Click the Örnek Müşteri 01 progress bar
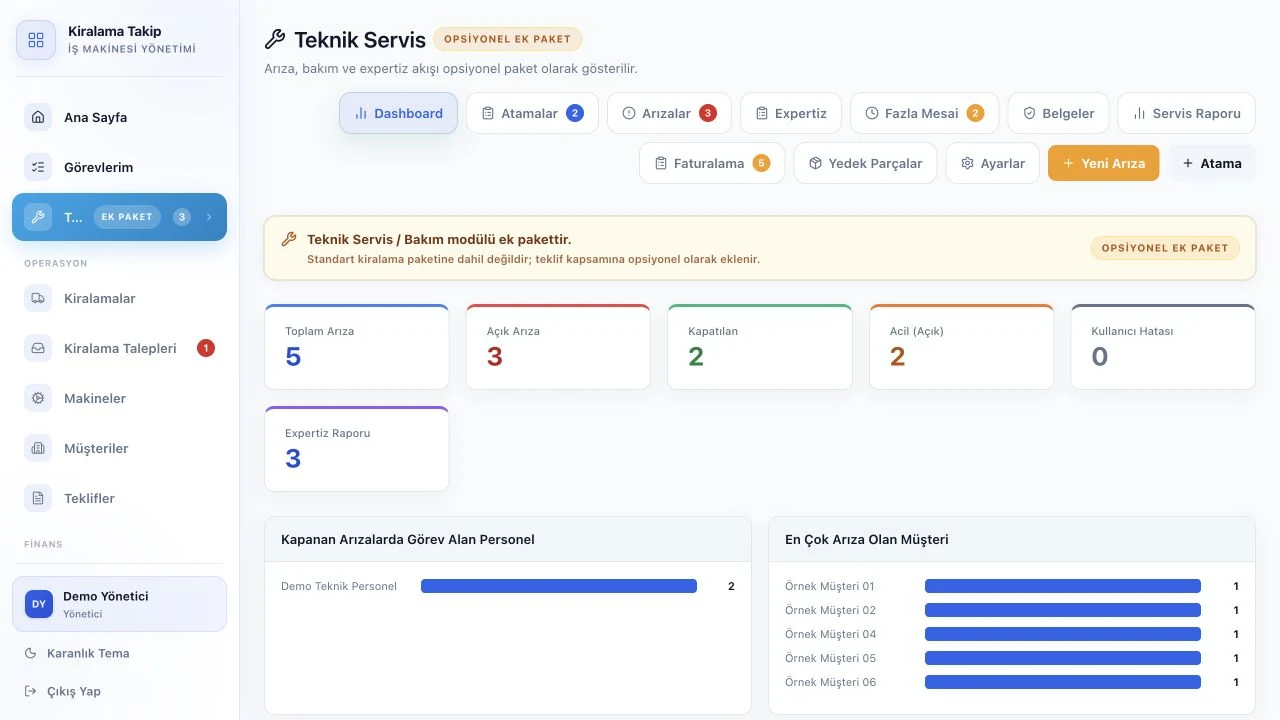1280x720 pixels. coord(1063,586)
